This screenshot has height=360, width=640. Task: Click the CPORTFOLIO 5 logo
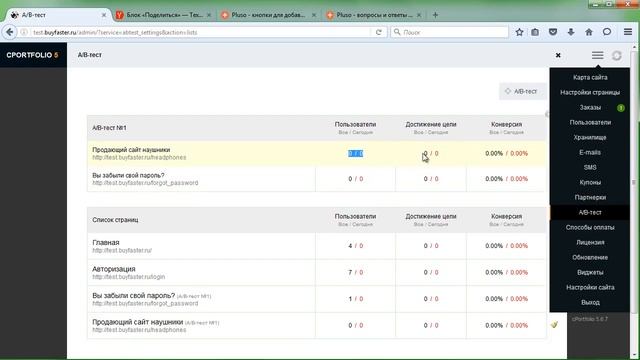(32, 55)
